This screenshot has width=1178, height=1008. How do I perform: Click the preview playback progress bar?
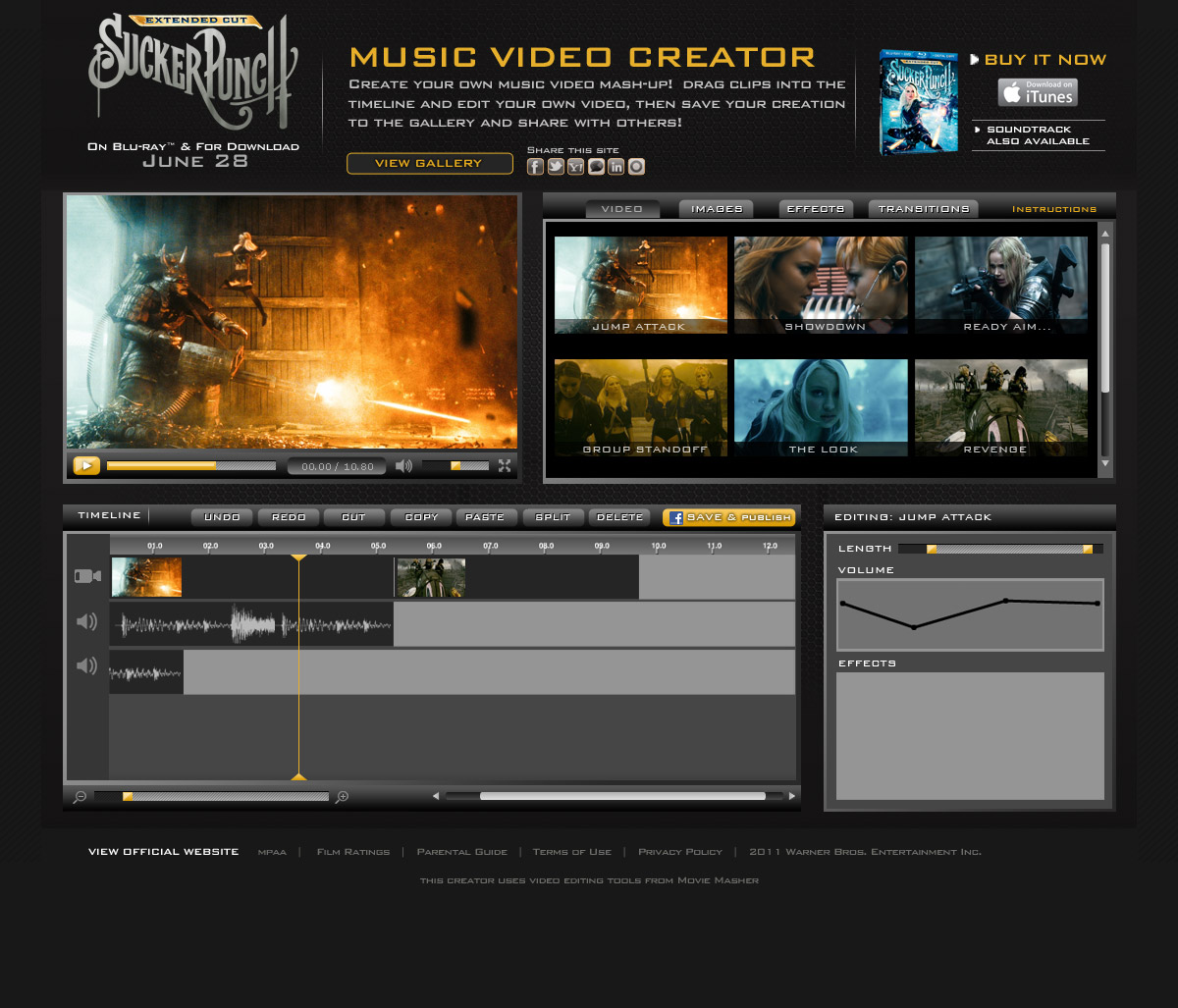pos(191,466)
